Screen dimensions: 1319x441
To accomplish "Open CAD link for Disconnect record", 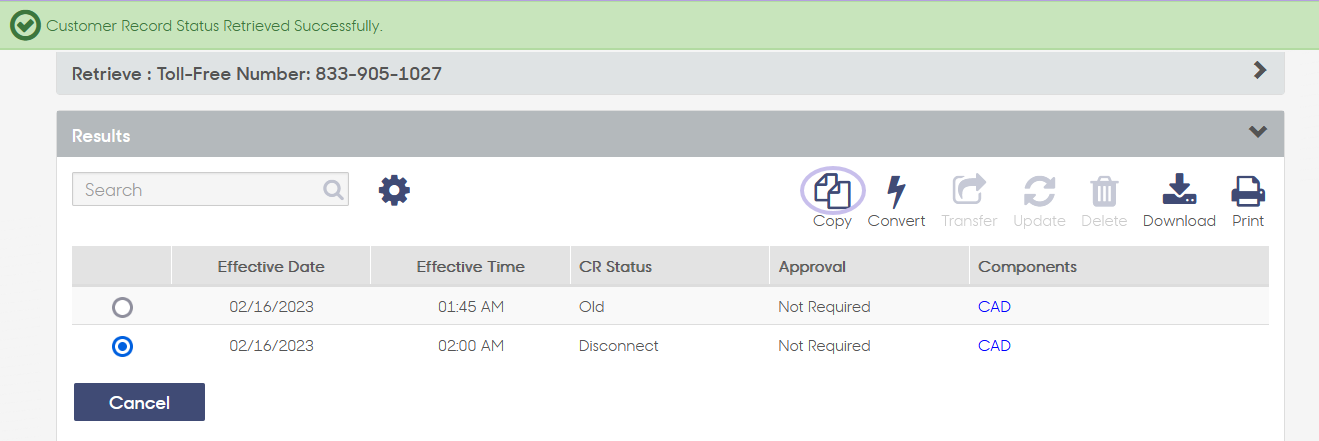I will [994, 346].
